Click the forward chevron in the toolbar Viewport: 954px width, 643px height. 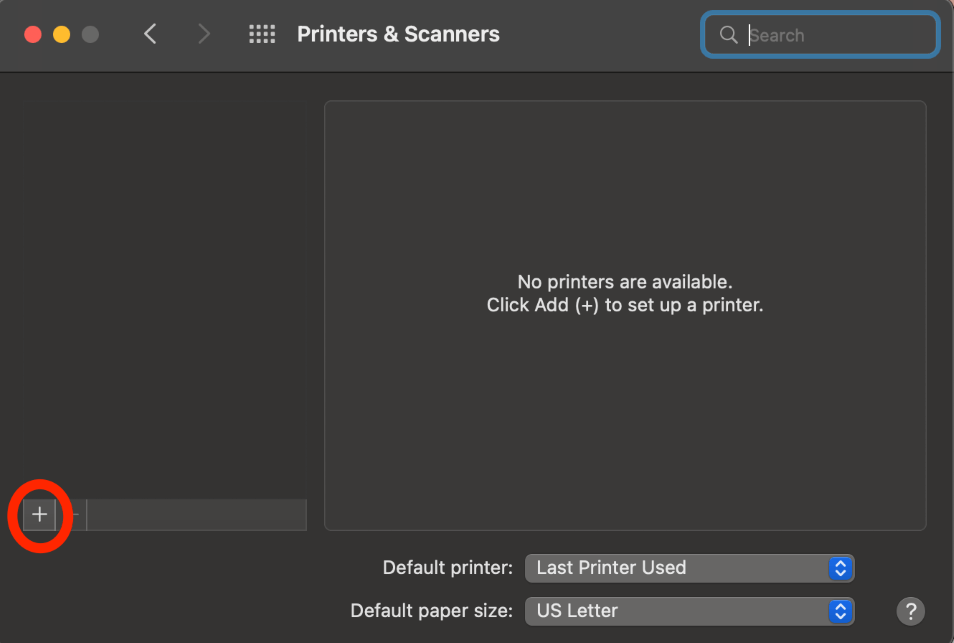(204, 35)
